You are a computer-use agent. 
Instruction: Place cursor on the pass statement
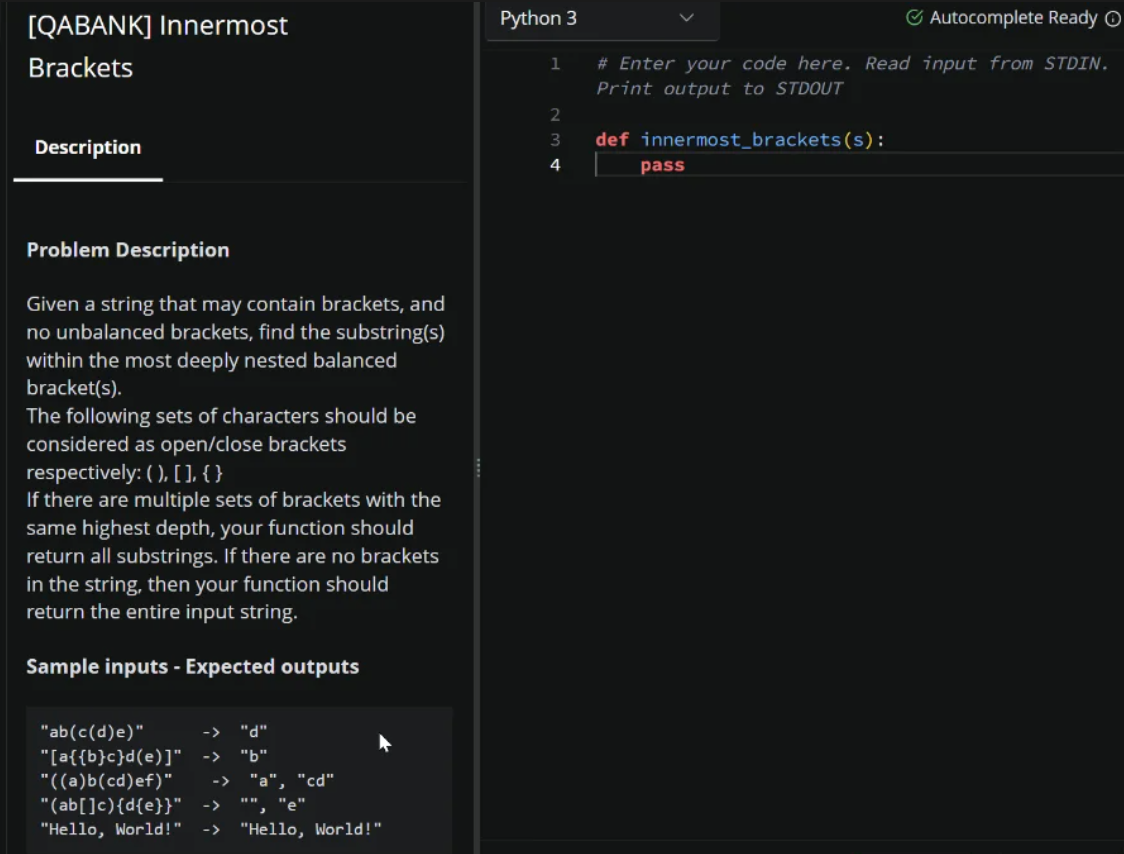point(662,164)
